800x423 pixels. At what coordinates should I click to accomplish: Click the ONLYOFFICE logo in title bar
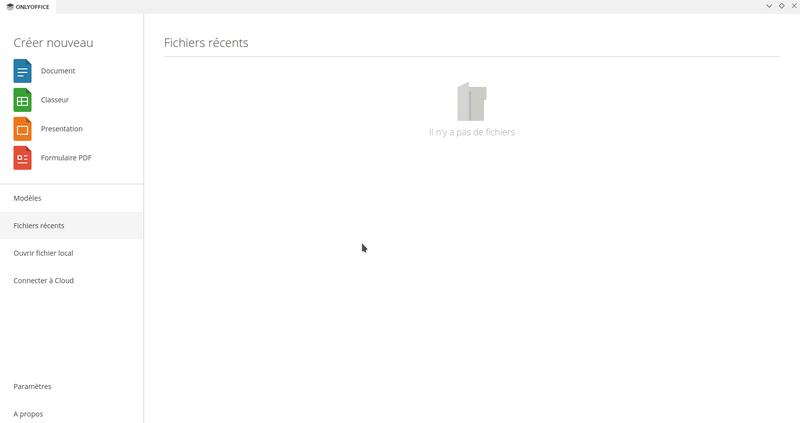[28, 6]
